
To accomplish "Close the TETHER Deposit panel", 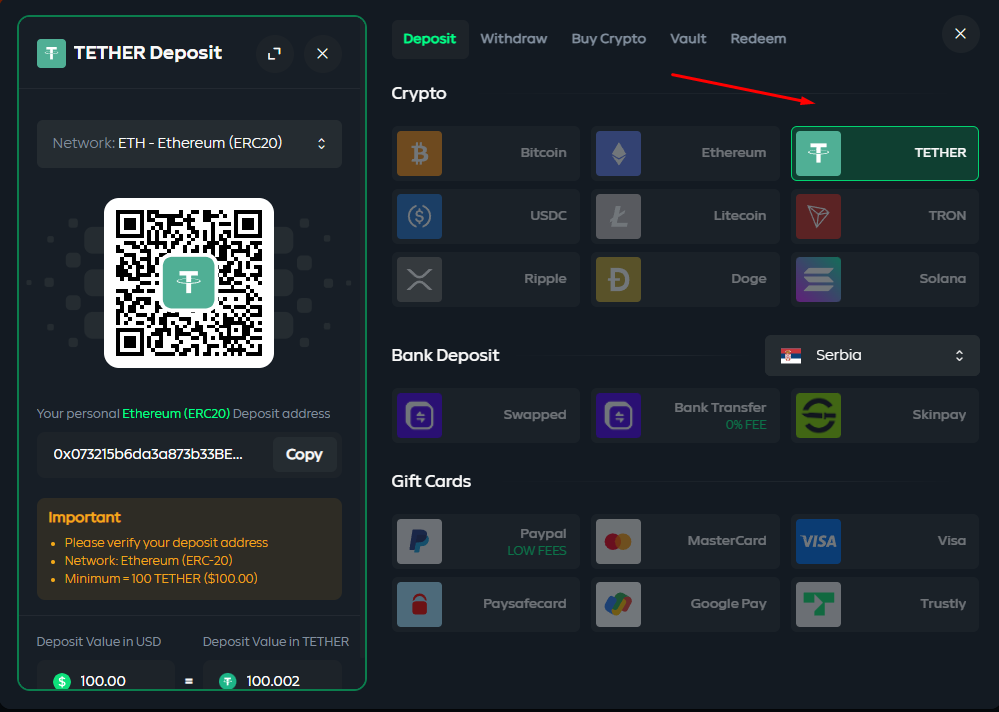I will click(322, 53).
